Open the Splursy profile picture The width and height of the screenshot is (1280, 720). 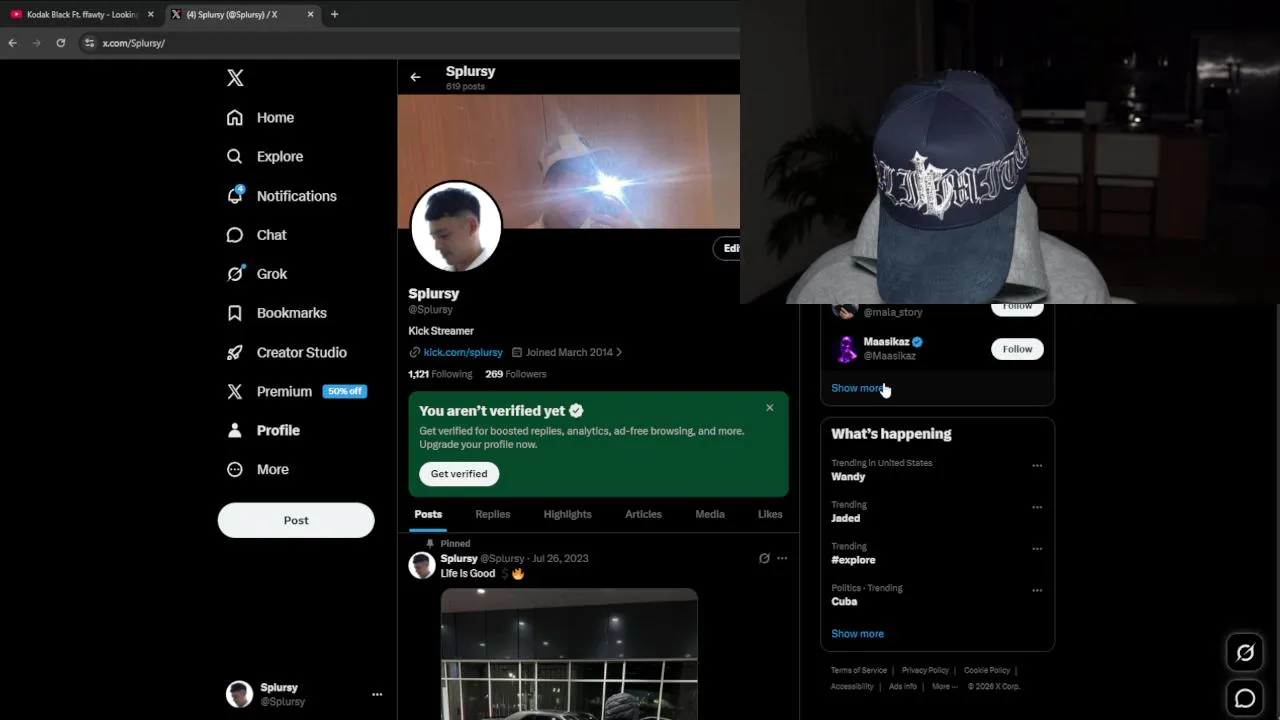tap(456, 227)
